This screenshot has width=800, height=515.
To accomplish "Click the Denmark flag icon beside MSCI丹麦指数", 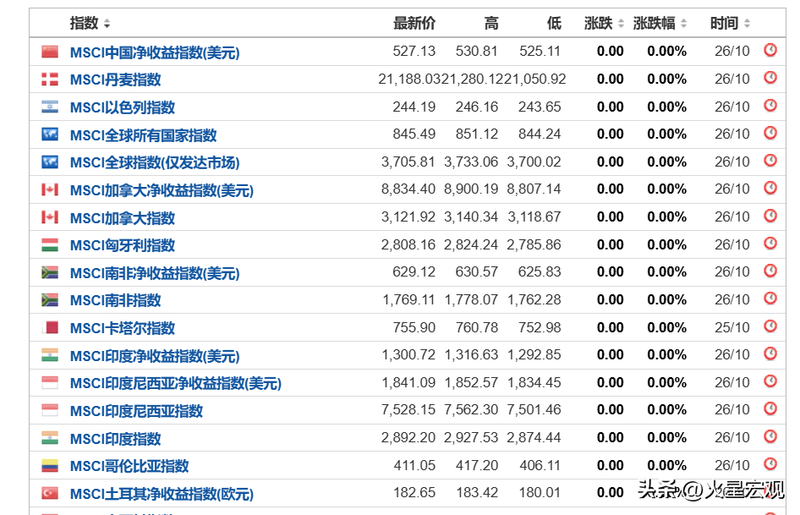I will [x=49, y=79].
